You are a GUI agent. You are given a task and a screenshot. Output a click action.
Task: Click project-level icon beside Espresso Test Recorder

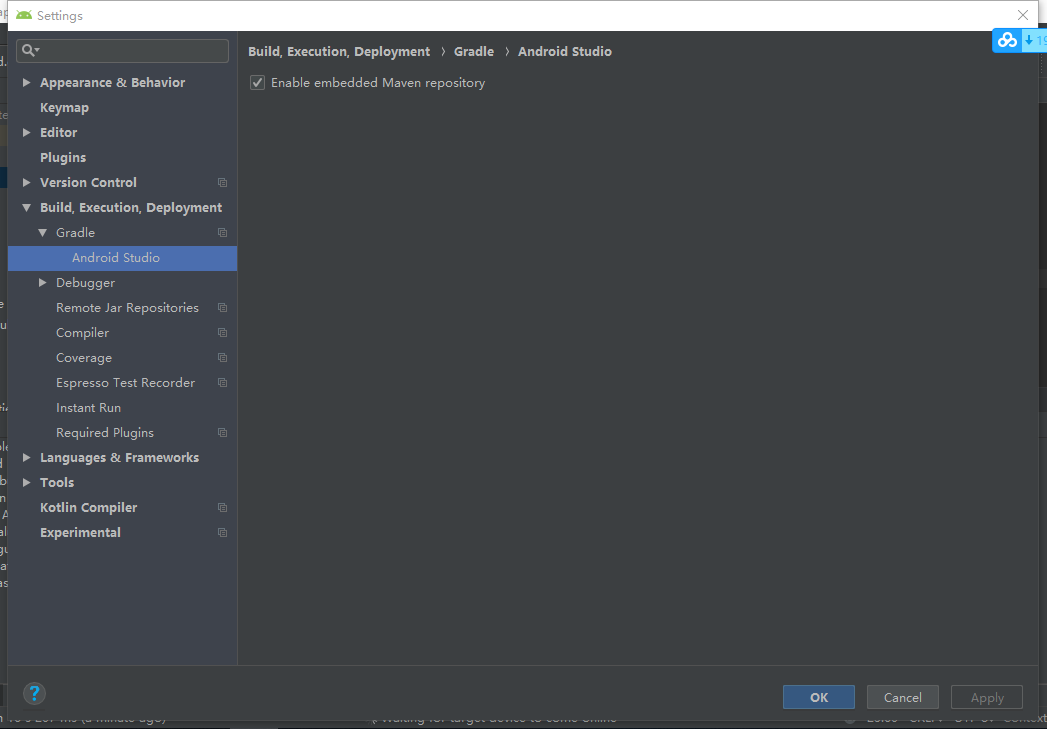pyautogui.click(x=222, y=383)
